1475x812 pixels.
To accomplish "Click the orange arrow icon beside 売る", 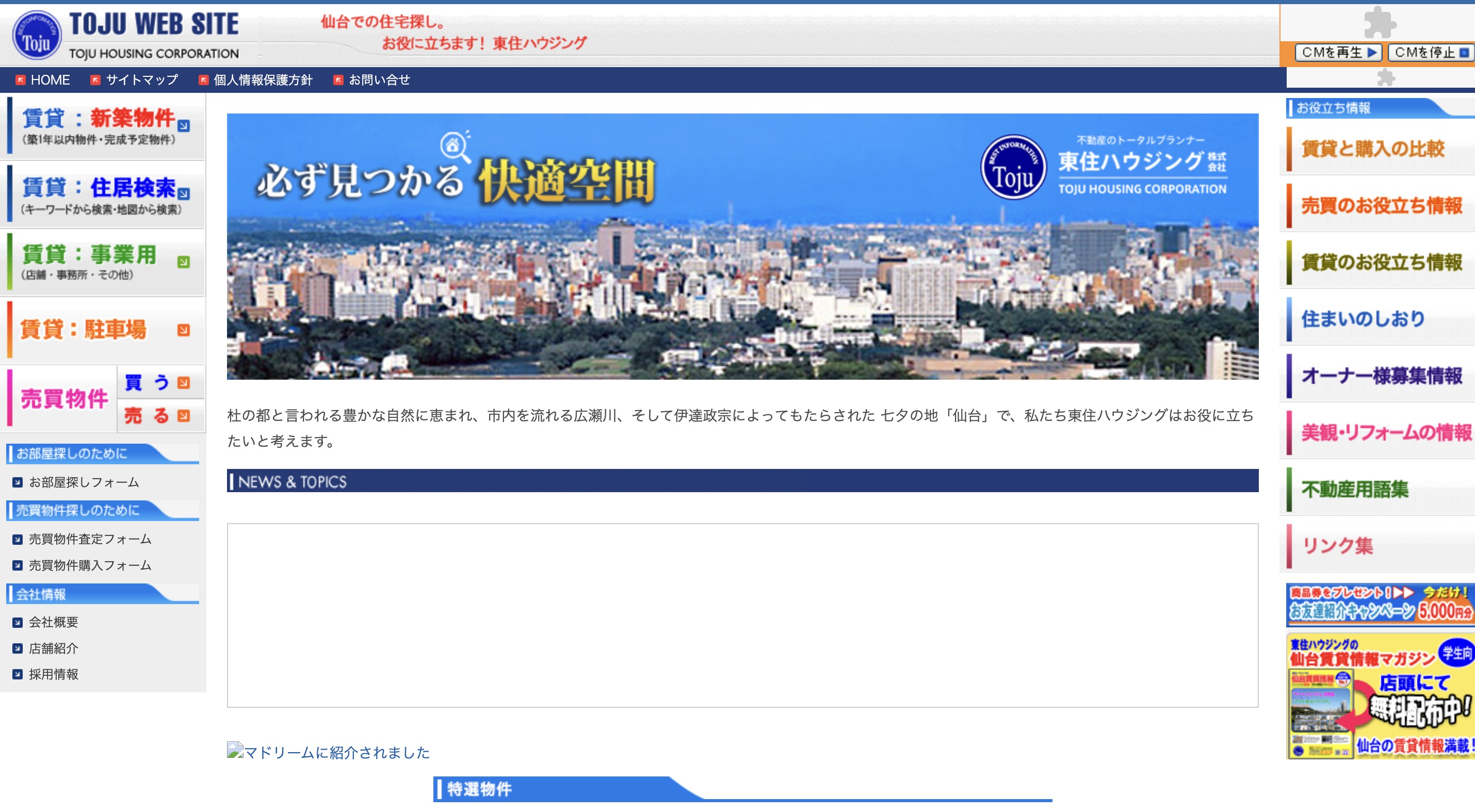I will [183, 416].
